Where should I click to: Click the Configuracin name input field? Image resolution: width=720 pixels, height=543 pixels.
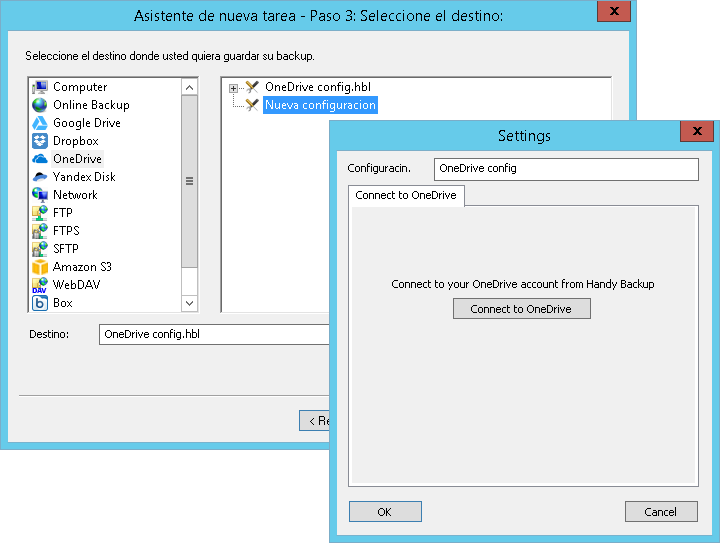(565, 169)
